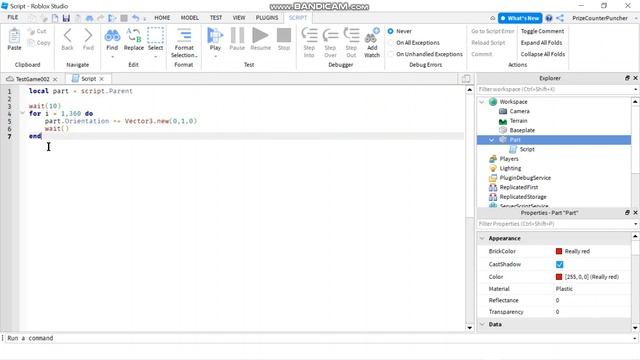The image size is (640, 360).
Task: Click the help question mark icon
Action: (549, 18)
